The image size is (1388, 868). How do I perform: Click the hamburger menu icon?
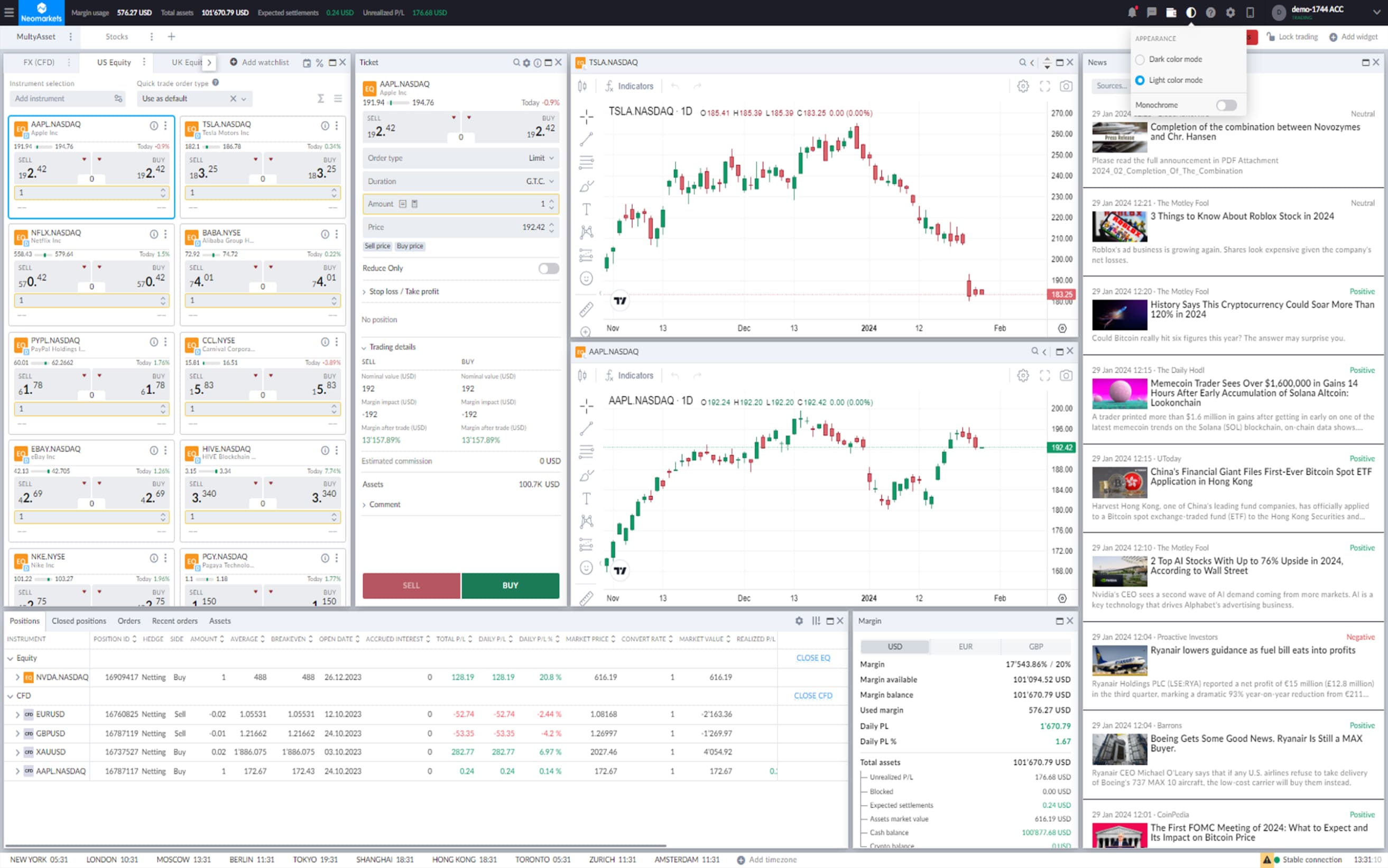8,12
